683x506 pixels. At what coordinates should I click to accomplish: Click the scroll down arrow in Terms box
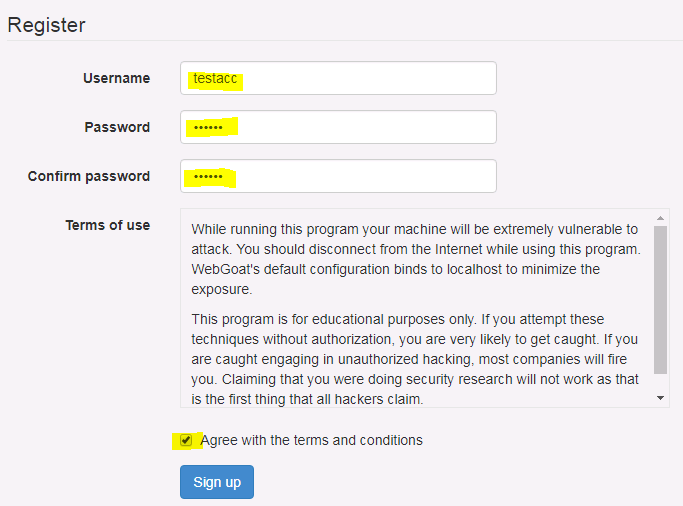point(661,398)
